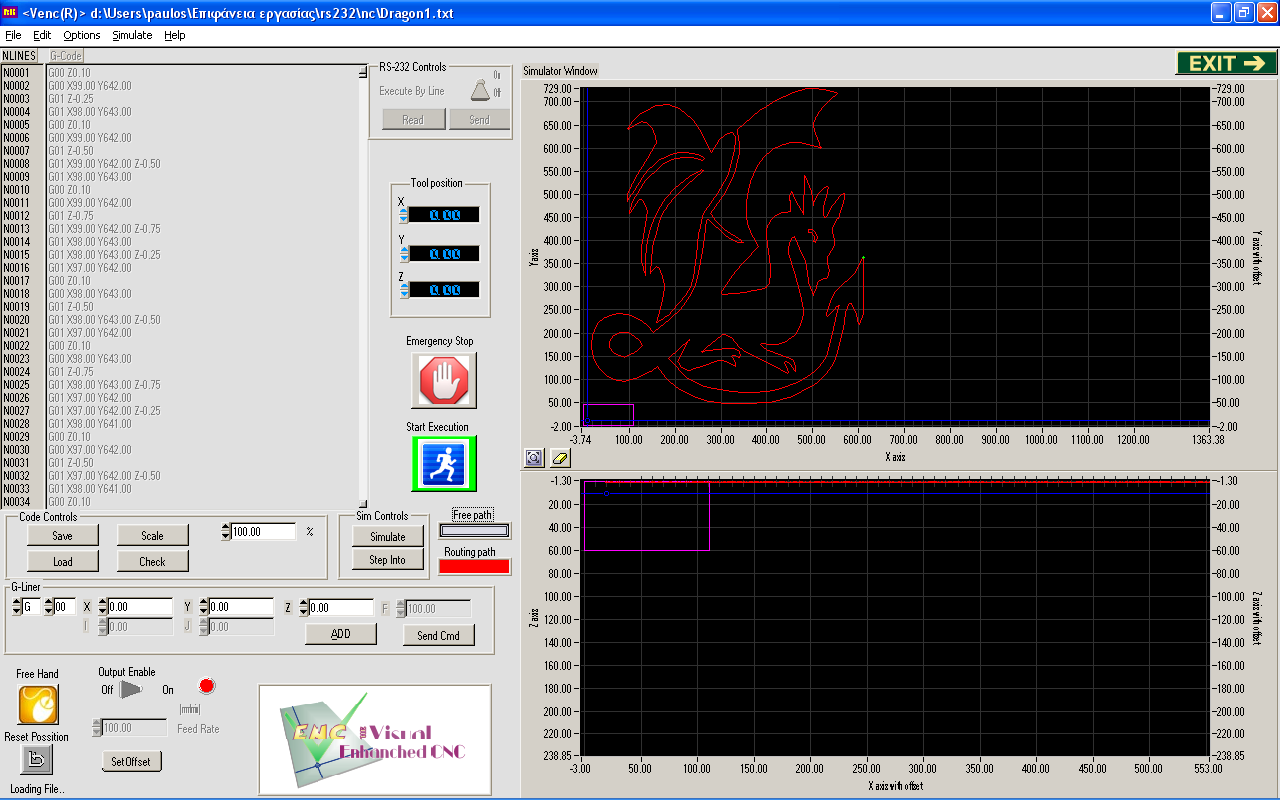Select line number N0002 in the list
The height and width of the screenshot is (800, 1280).
point(16,86)
